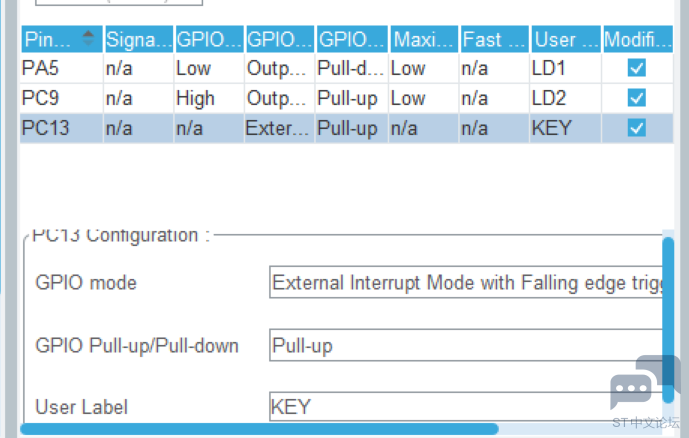Image resolution: width=689 pixels, height=438 pixels.
Task: Click the vertical scrollbar in configuration panel
Action: click(x=668, y=320)
